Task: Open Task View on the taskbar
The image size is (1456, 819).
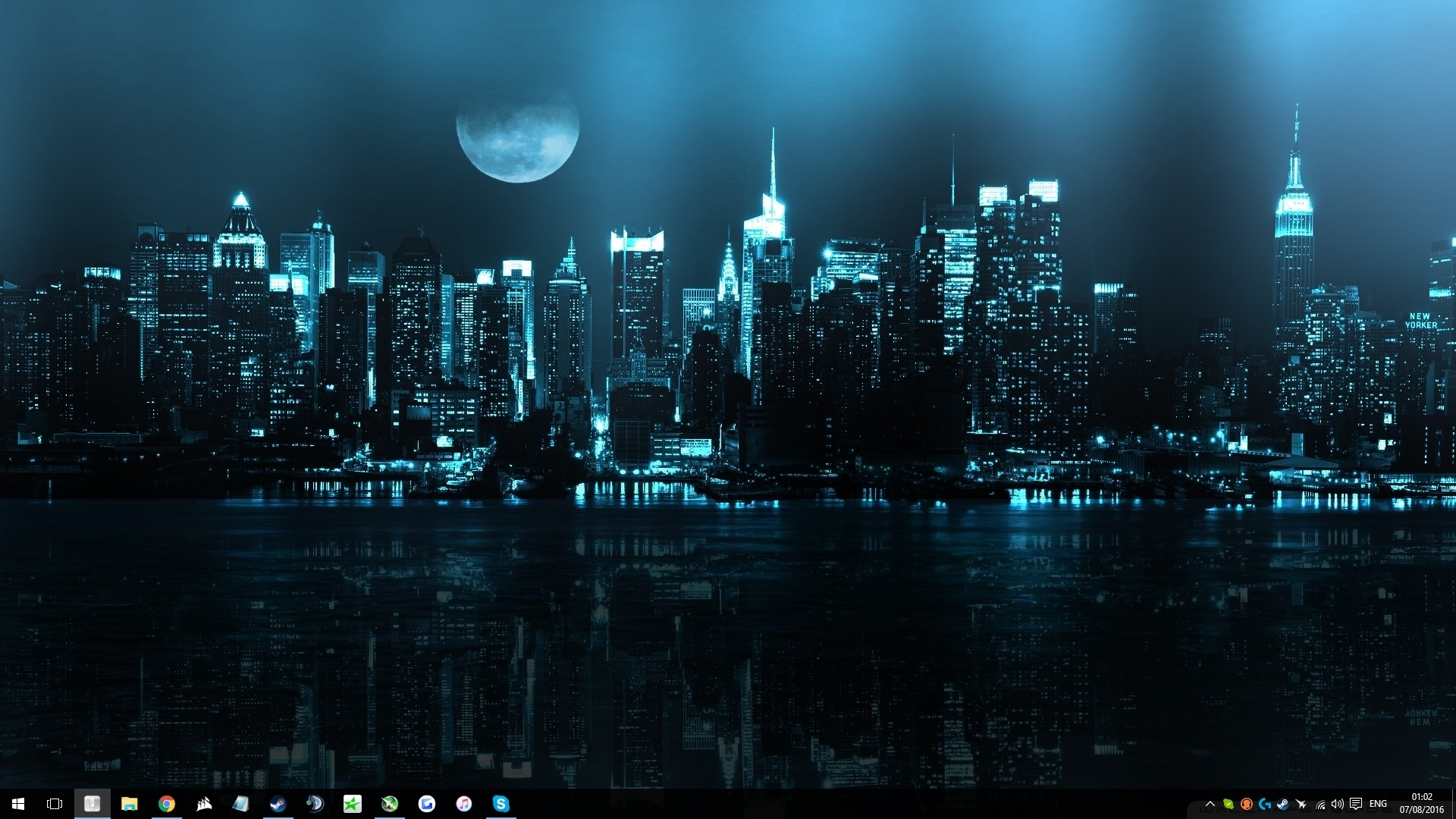Action: click(x=55, y=804)
